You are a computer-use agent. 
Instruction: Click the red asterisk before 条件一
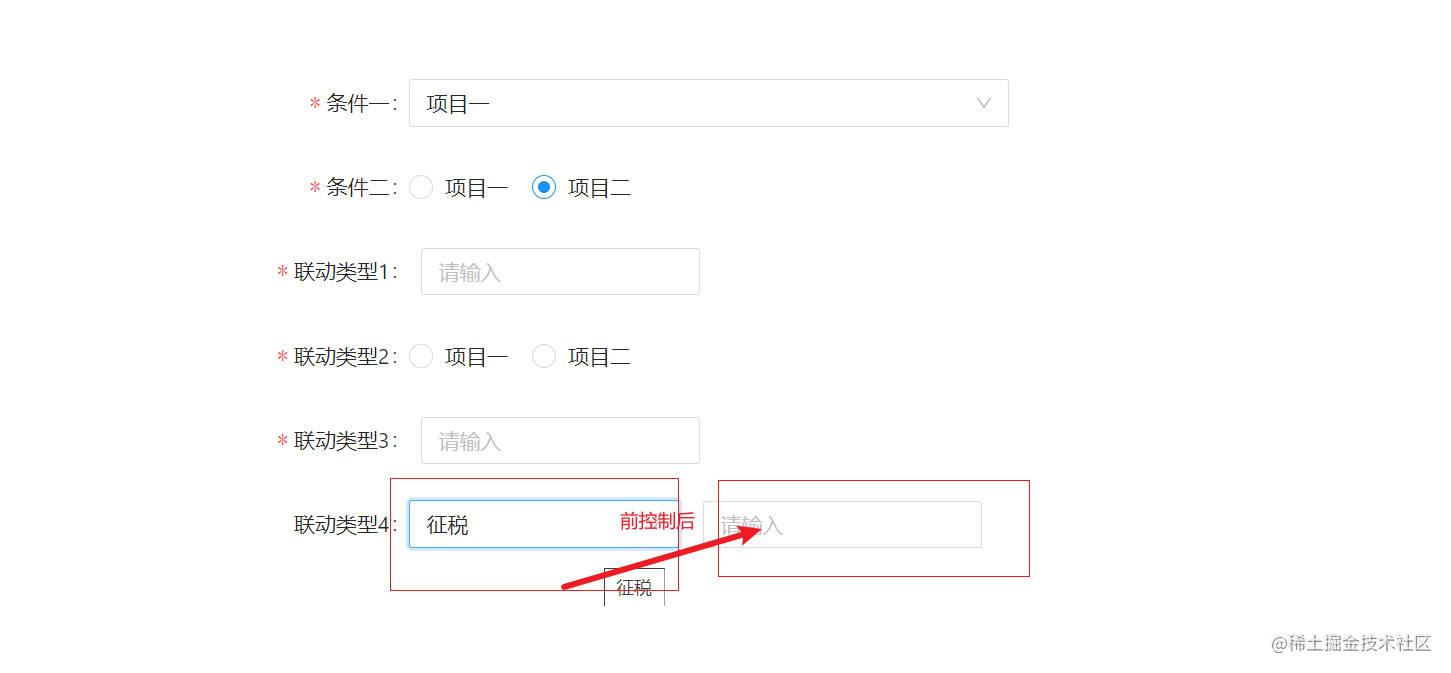point(313,103)
